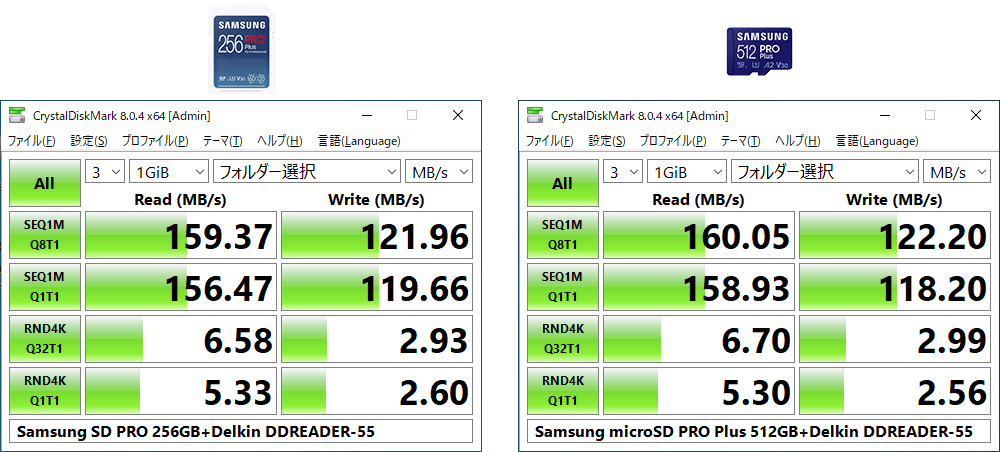Open 言語(Language) menu in right window

pyautogui.click(x=876, y=141)
